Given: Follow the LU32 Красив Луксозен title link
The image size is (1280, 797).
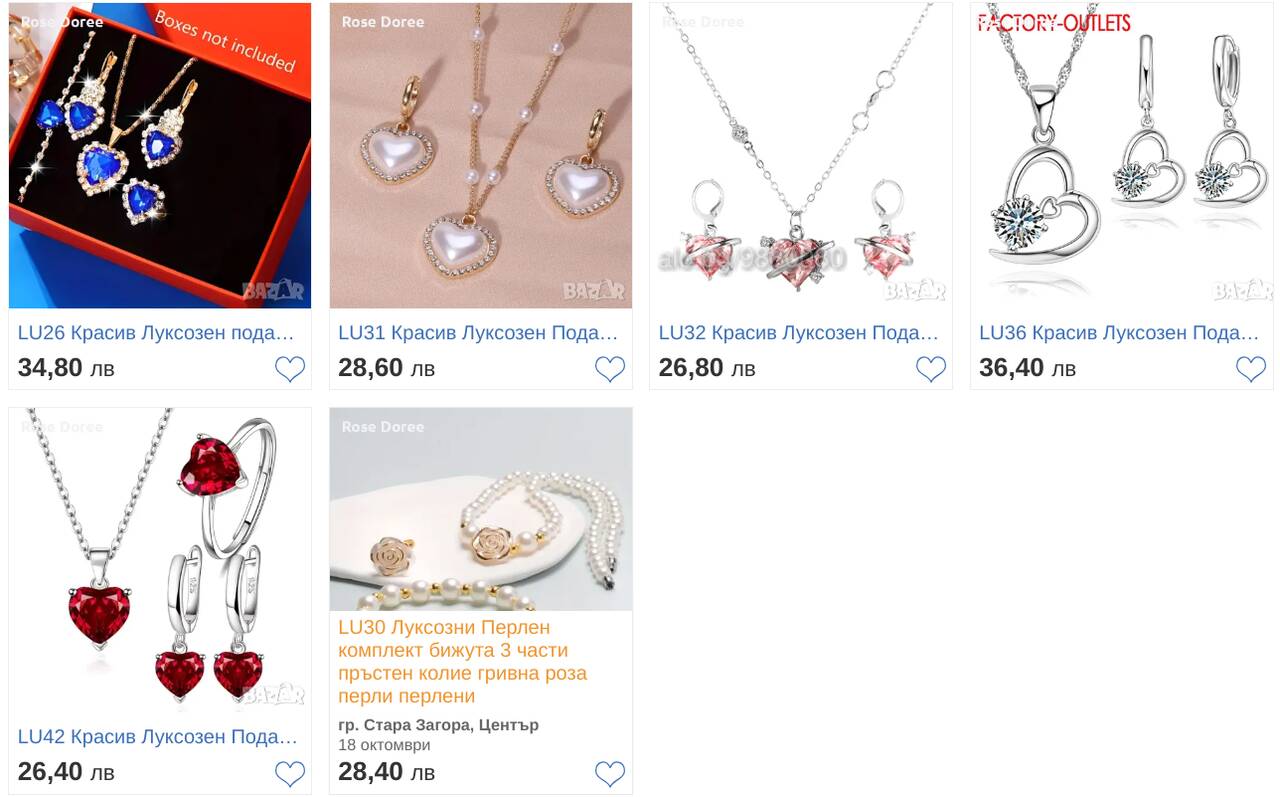Looking at the screenshot, I should 799,333.
